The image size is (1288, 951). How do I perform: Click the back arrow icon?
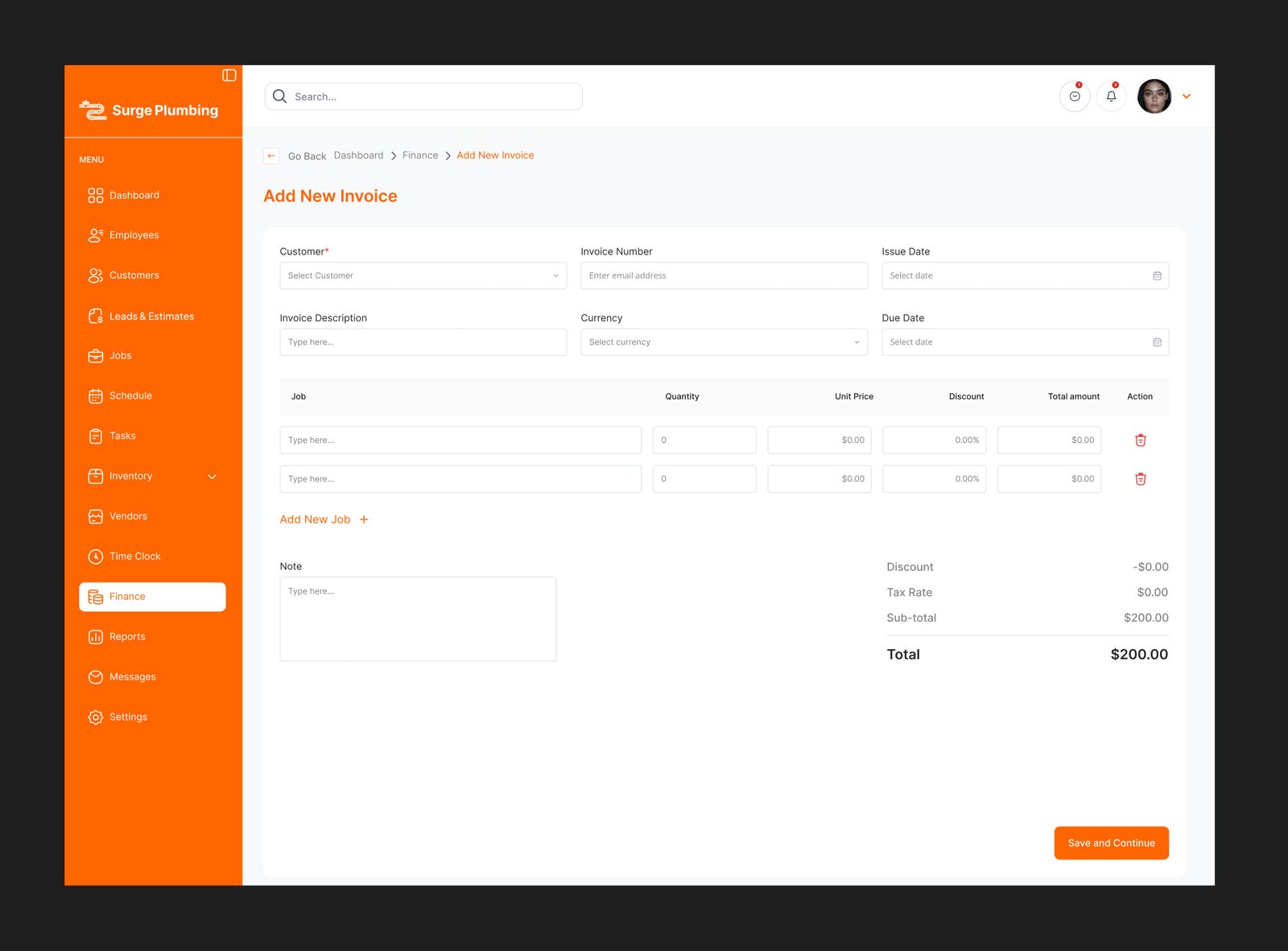272,156
